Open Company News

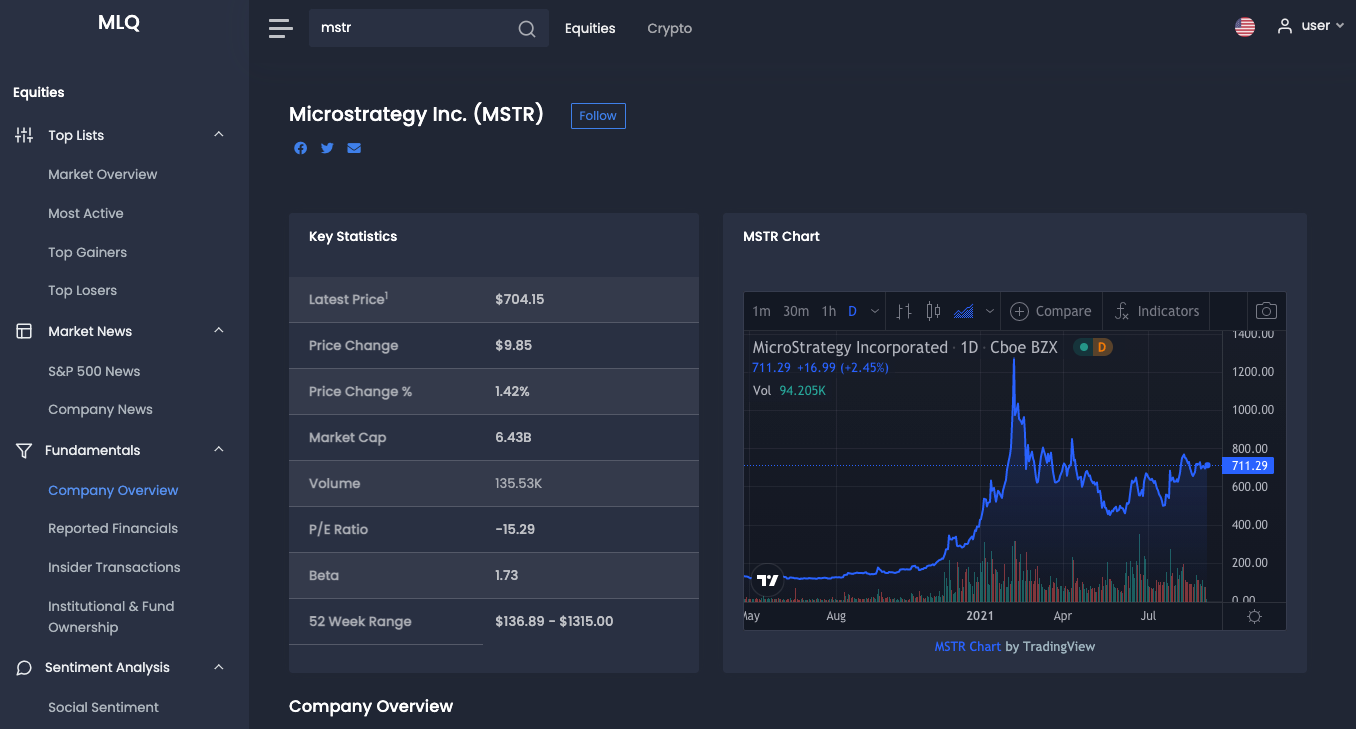pyautogui.click(x=101, y=409)
